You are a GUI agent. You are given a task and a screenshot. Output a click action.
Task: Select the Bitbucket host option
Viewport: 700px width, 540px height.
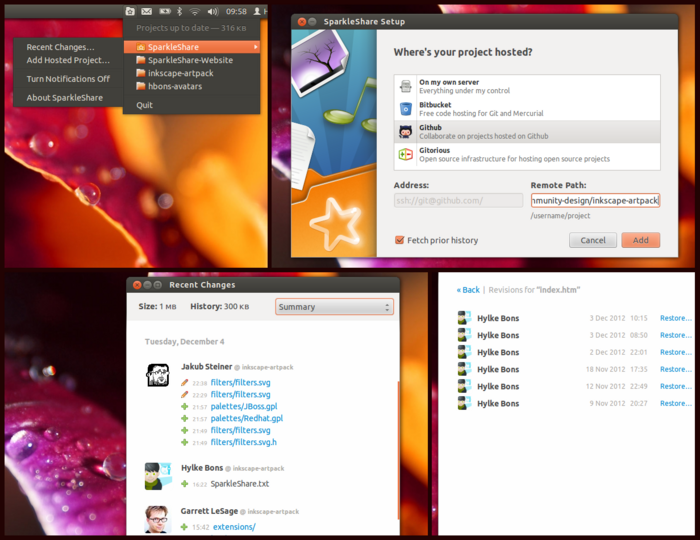(527, 109)
